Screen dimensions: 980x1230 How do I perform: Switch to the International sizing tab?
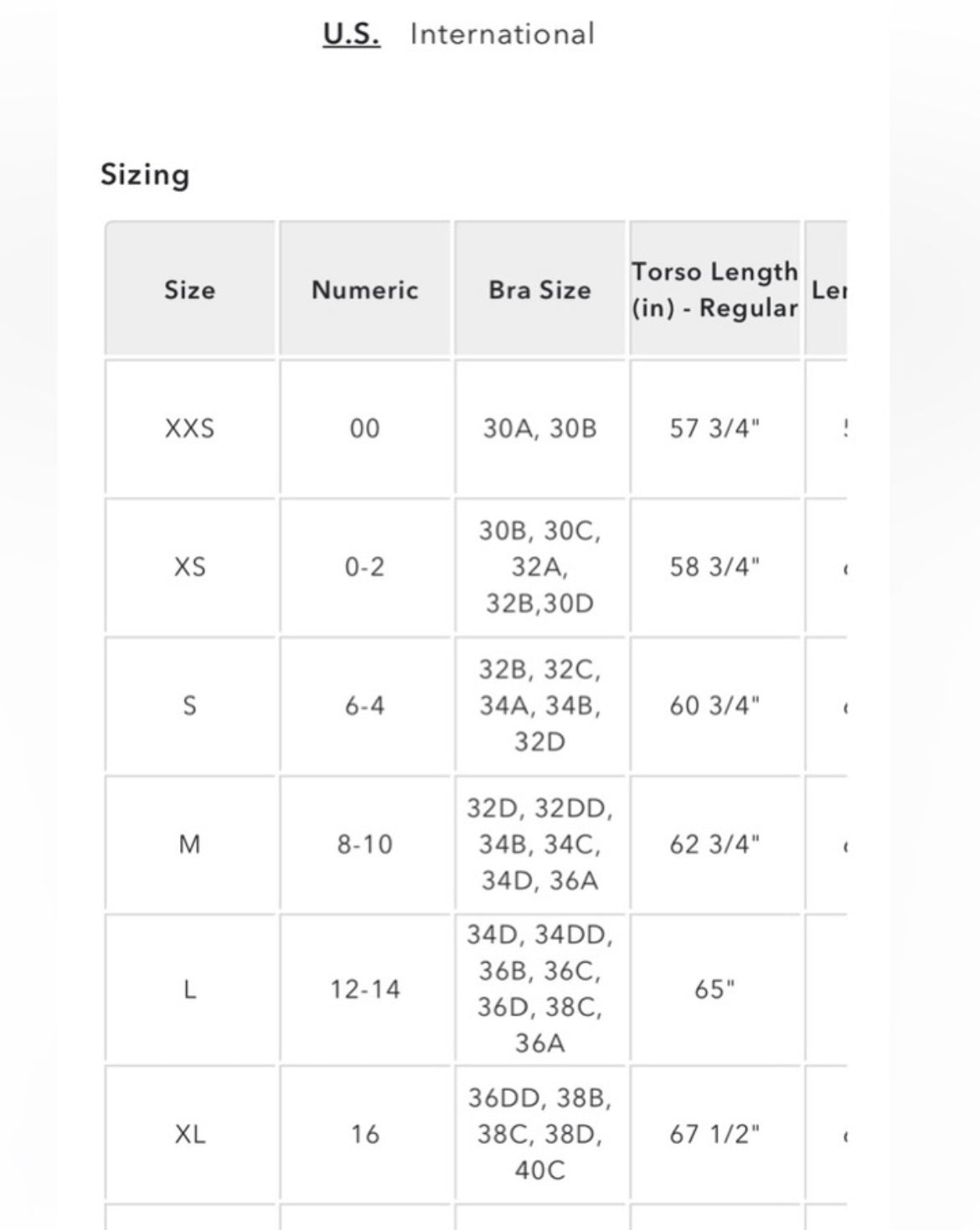(x=503, y=34)
